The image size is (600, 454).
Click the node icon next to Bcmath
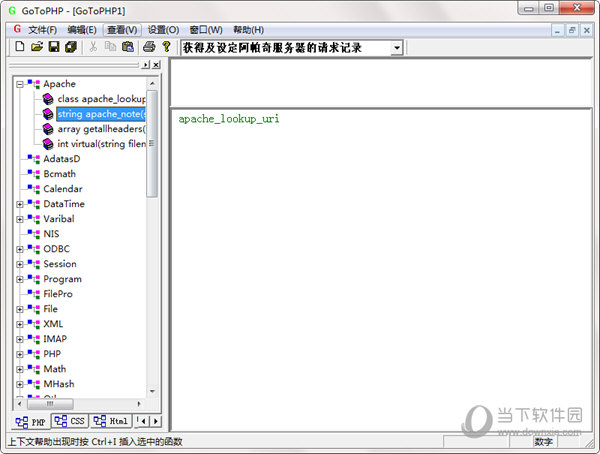pyautogui.click(x=34, y=174)
